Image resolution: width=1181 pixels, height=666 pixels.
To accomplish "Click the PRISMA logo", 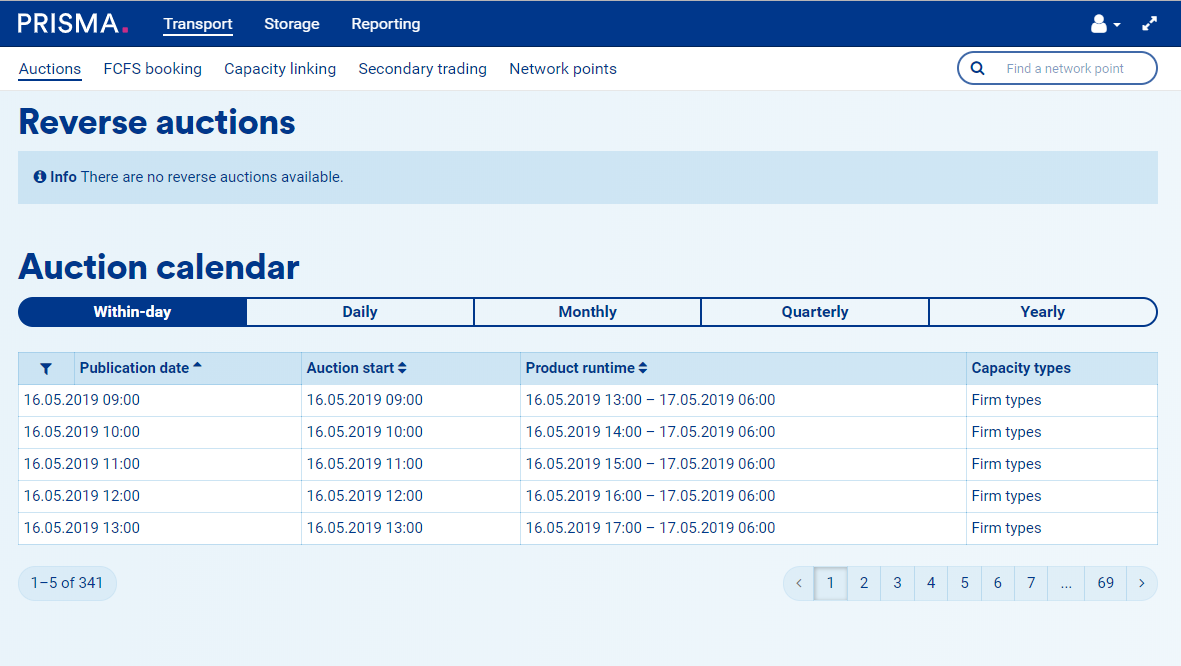I will click(73, 24).
